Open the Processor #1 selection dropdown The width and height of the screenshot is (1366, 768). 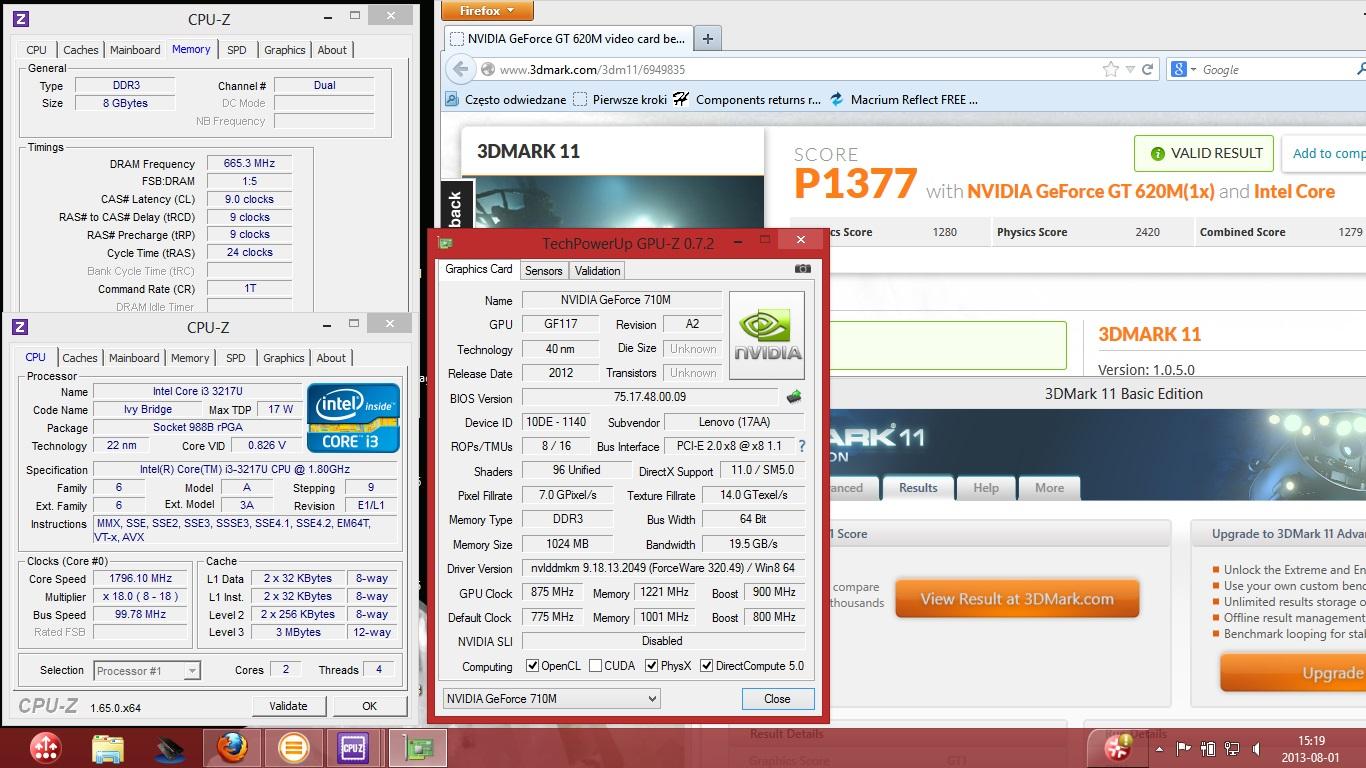tap(147, 671)
